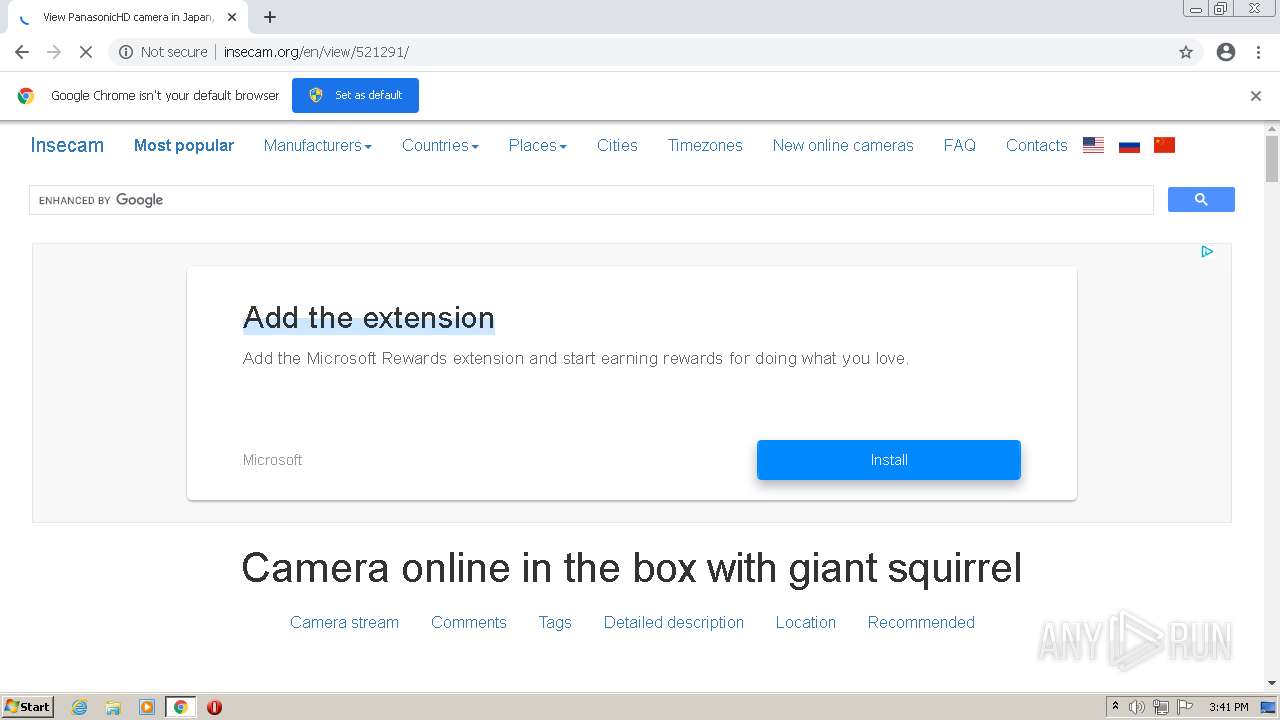
Task: Dismiss the default browser notification bar
Action: click(x=1256, y=96)
